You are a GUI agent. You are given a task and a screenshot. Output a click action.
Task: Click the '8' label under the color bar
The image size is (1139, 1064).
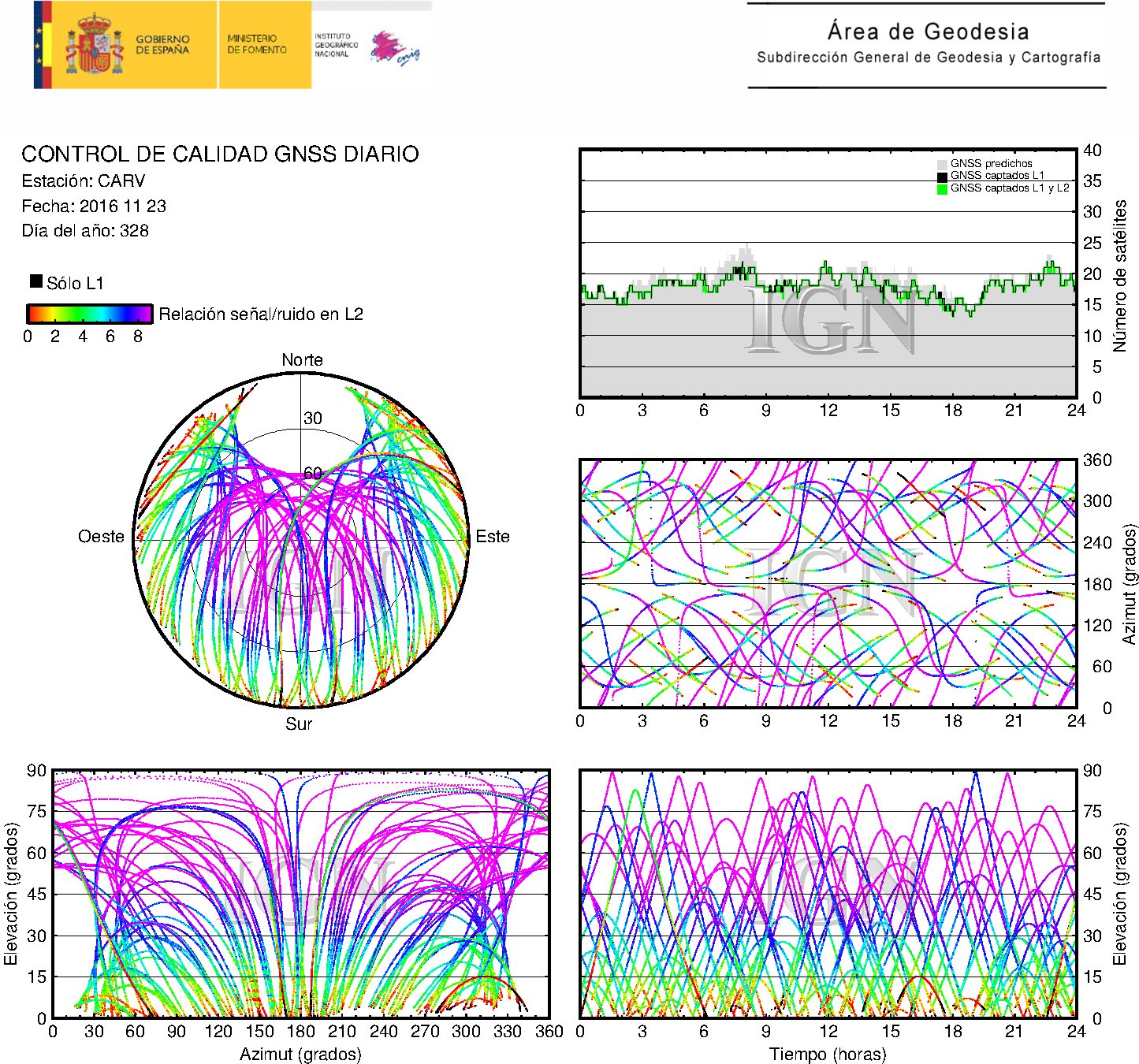pos(138,337)
